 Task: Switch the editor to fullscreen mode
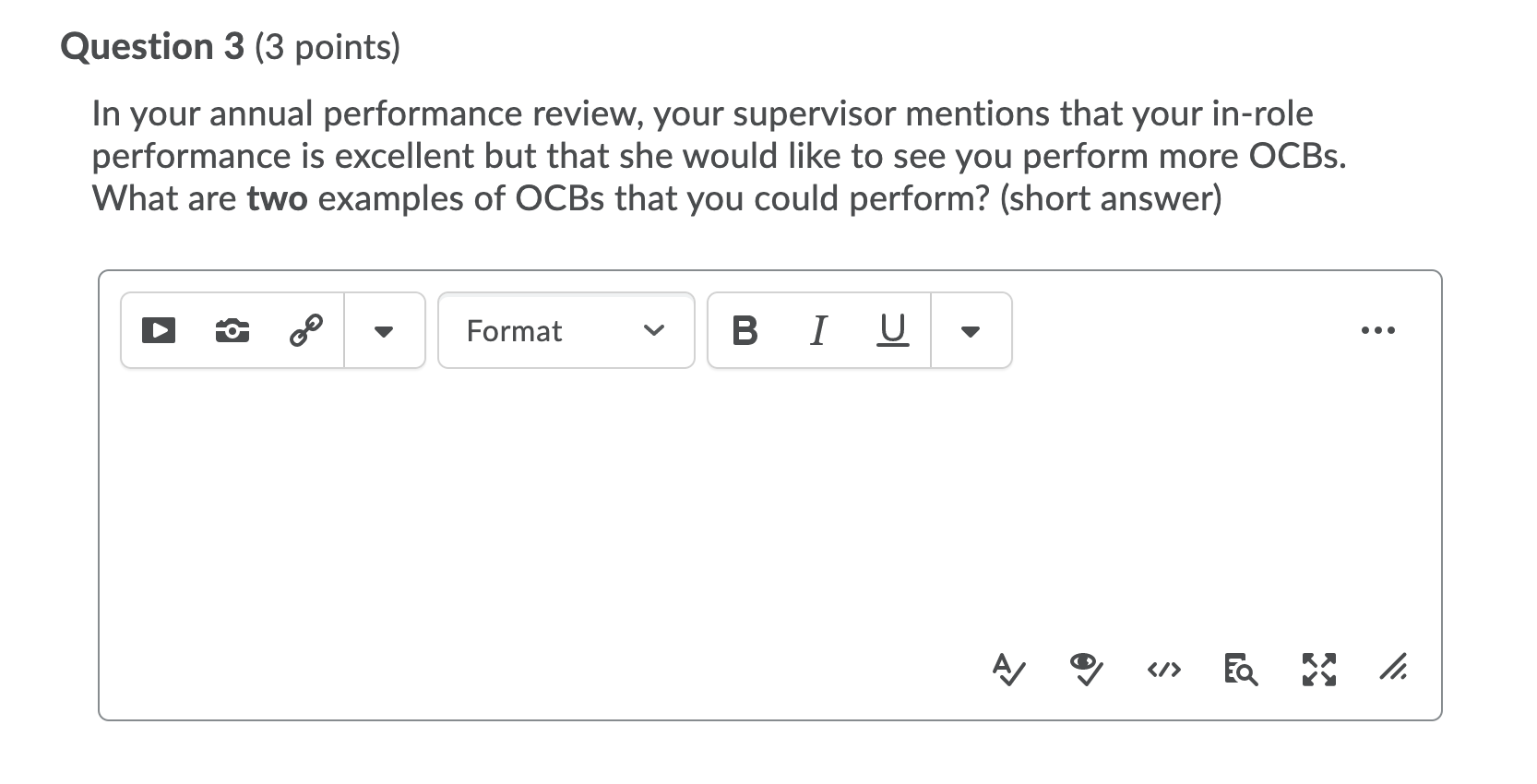(1318, 669)
